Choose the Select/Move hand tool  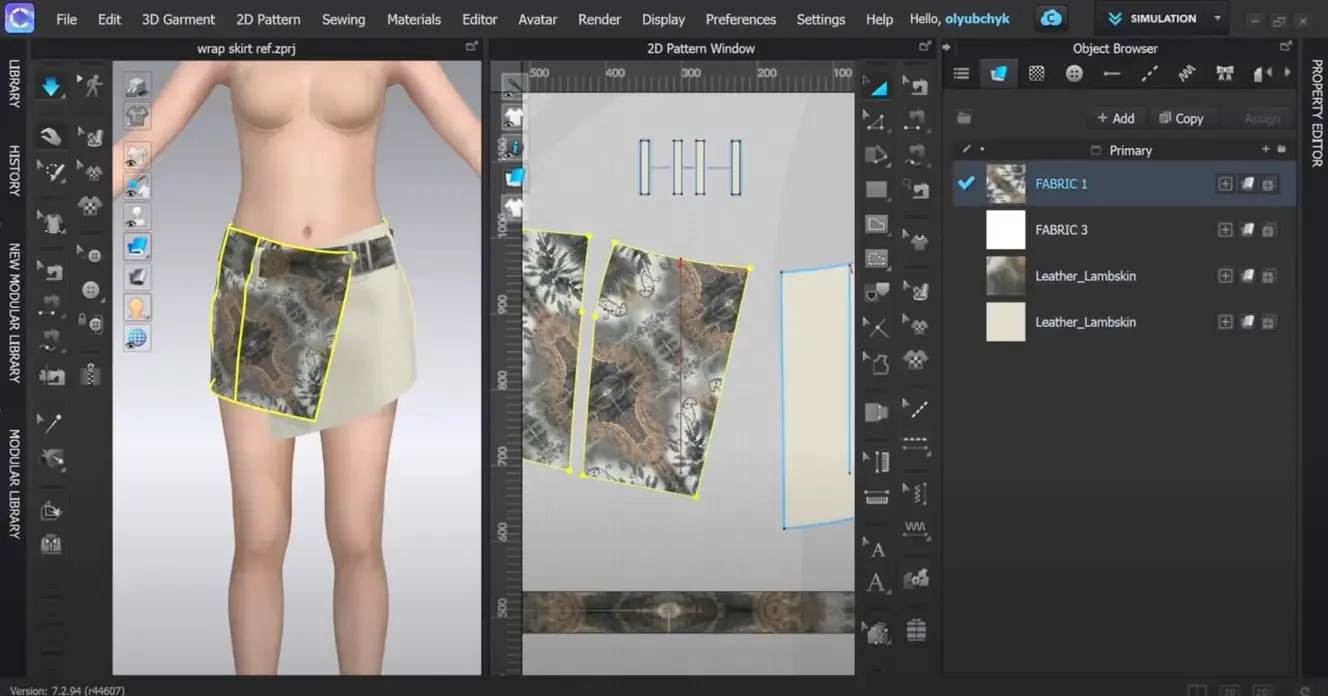tap(51, 135)
